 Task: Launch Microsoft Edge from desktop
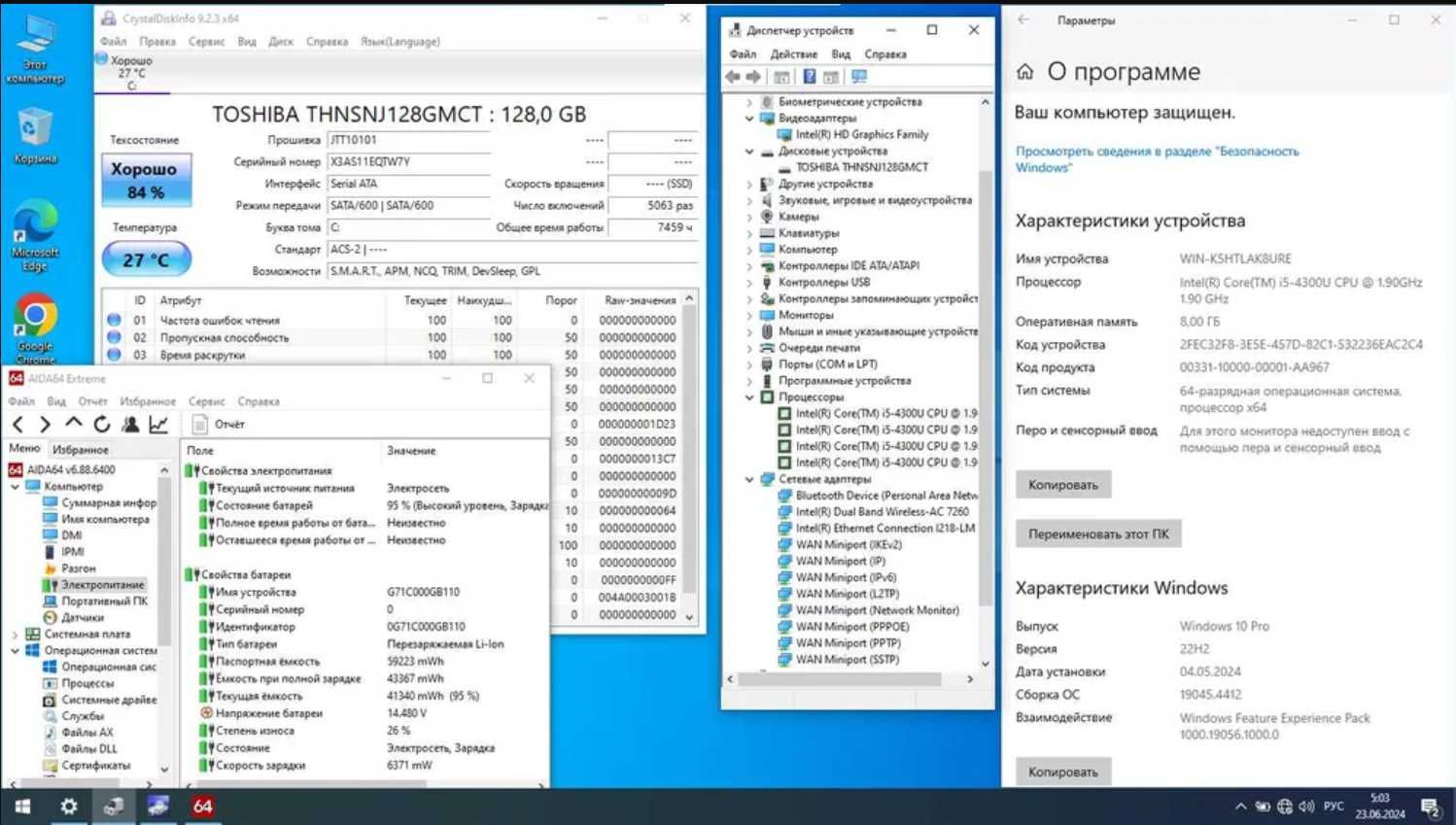(35, 236)
